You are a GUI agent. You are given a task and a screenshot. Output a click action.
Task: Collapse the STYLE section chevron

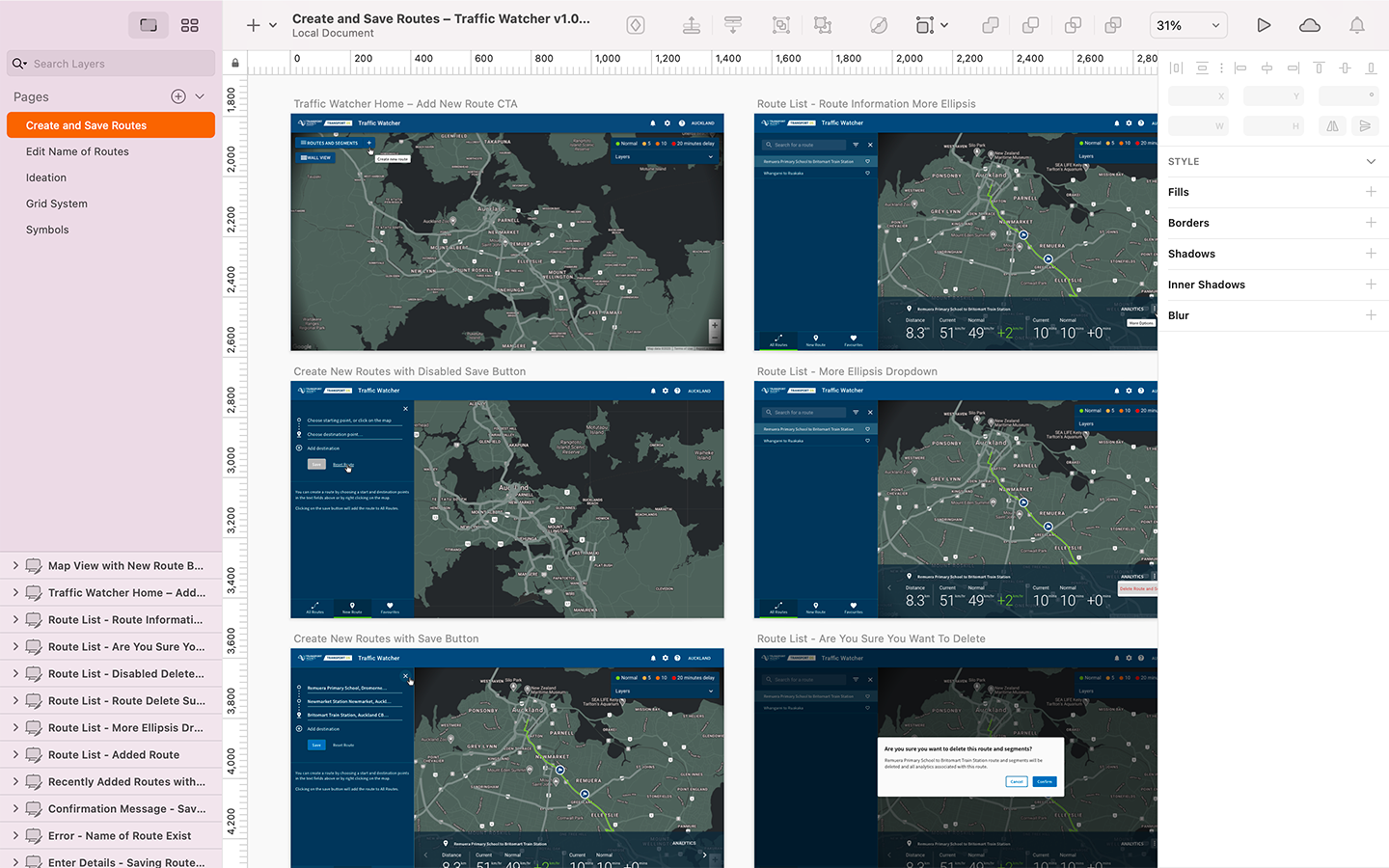1371,162
